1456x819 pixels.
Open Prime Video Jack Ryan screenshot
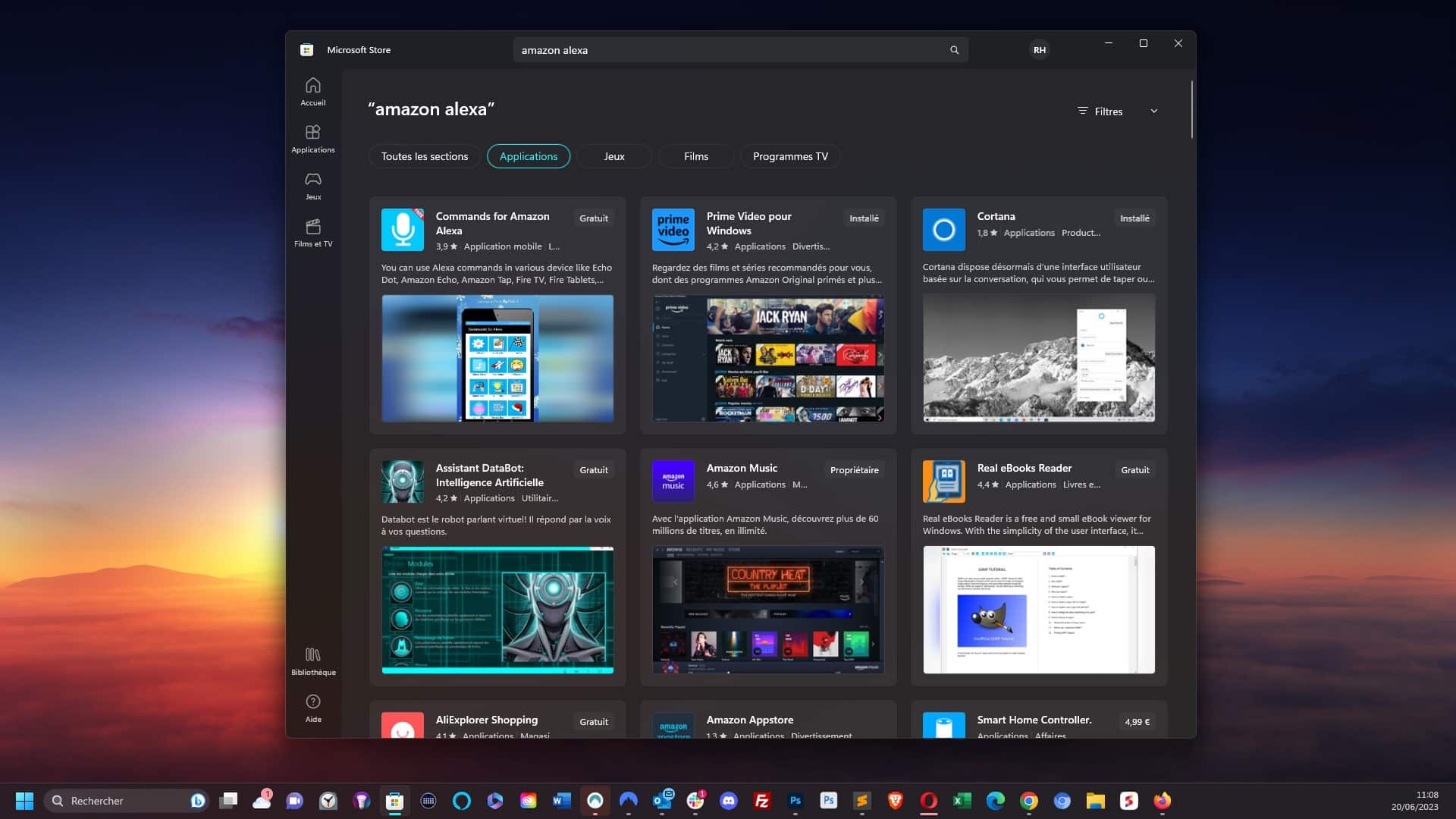point(768,358)
